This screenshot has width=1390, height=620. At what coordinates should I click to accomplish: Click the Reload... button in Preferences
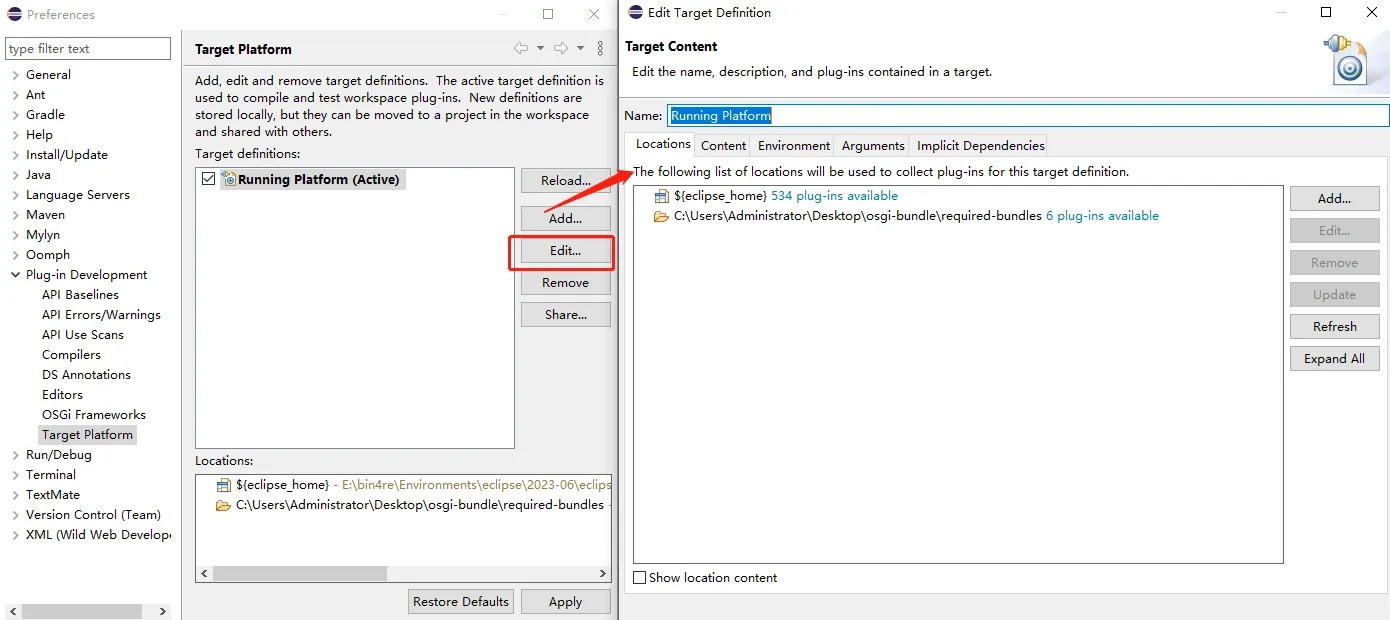tap(566, 181)
